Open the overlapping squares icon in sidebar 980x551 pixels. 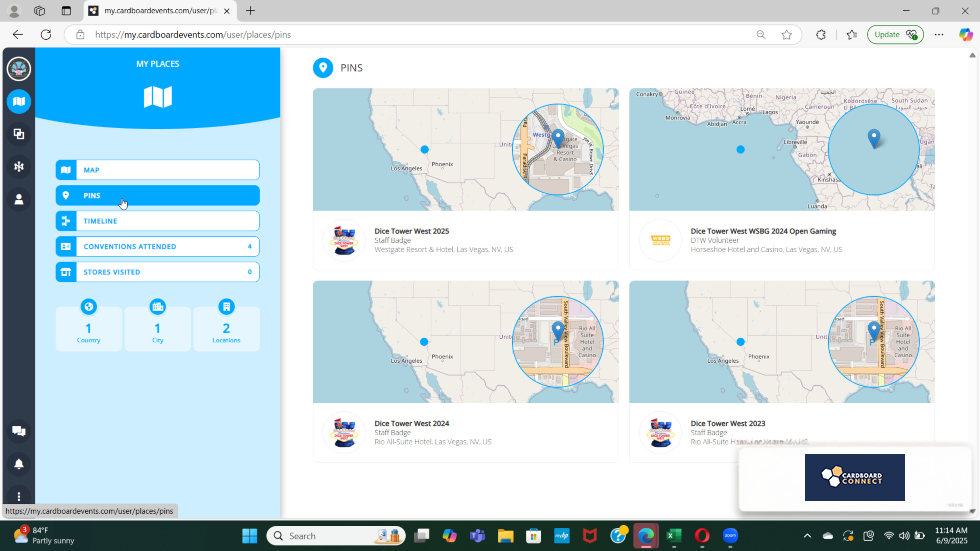tap(18, 134)
